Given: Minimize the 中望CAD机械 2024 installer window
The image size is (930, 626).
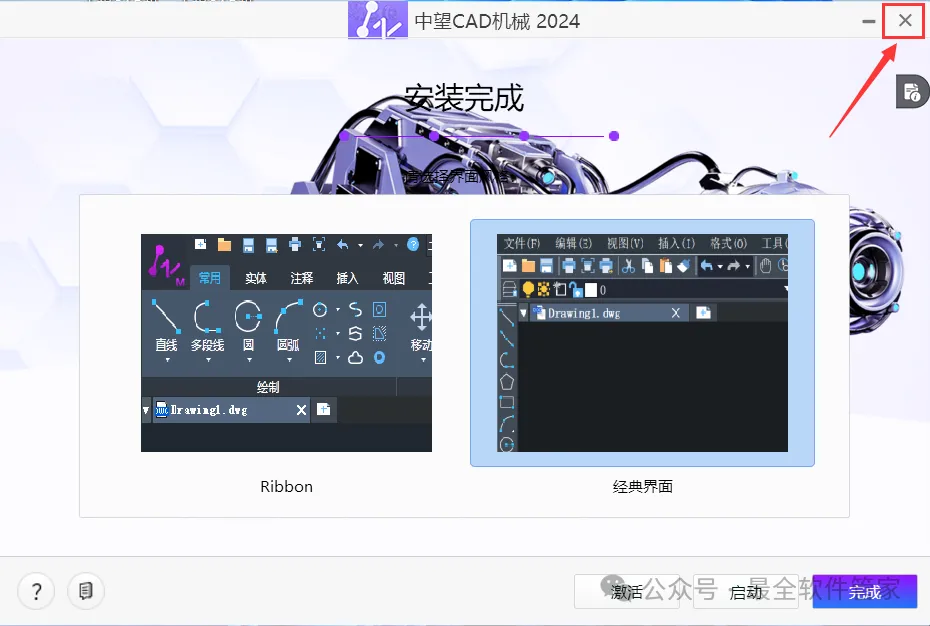Looking at the screenshot, I should tap(868, 21).
